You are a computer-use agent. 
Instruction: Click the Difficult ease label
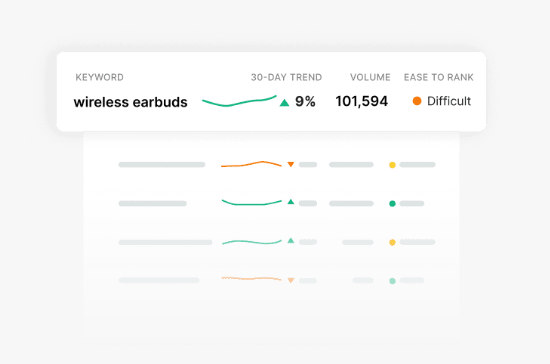(449, 101)
